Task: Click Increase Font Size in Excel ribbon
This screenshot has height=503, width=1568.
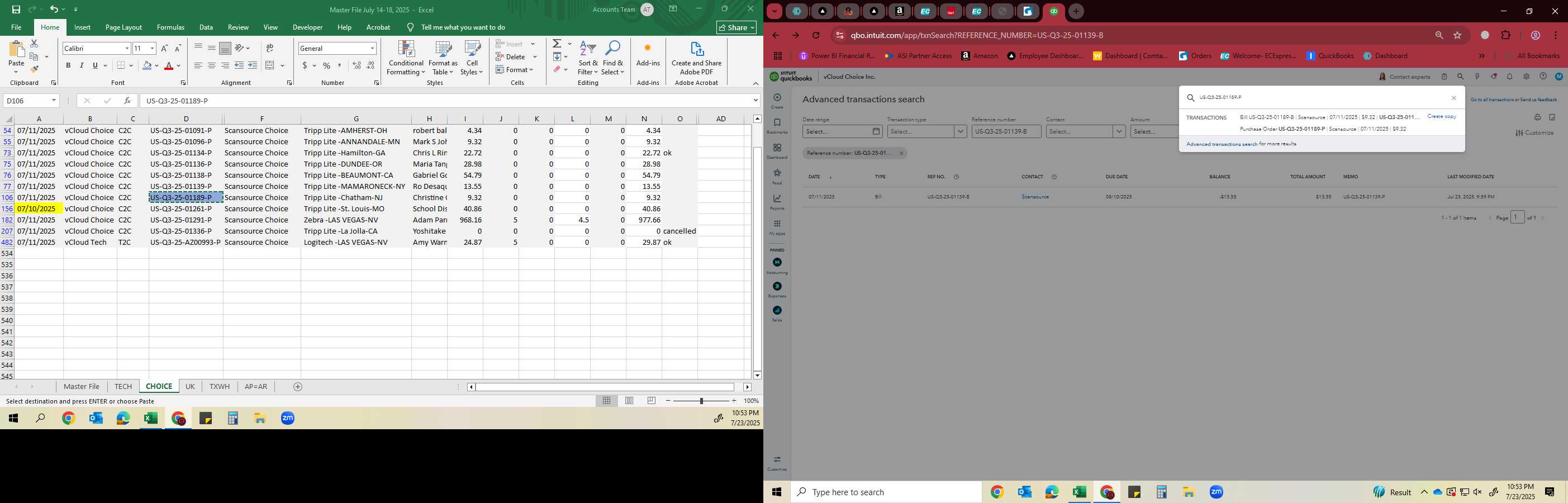Action: tap(164, 48)
